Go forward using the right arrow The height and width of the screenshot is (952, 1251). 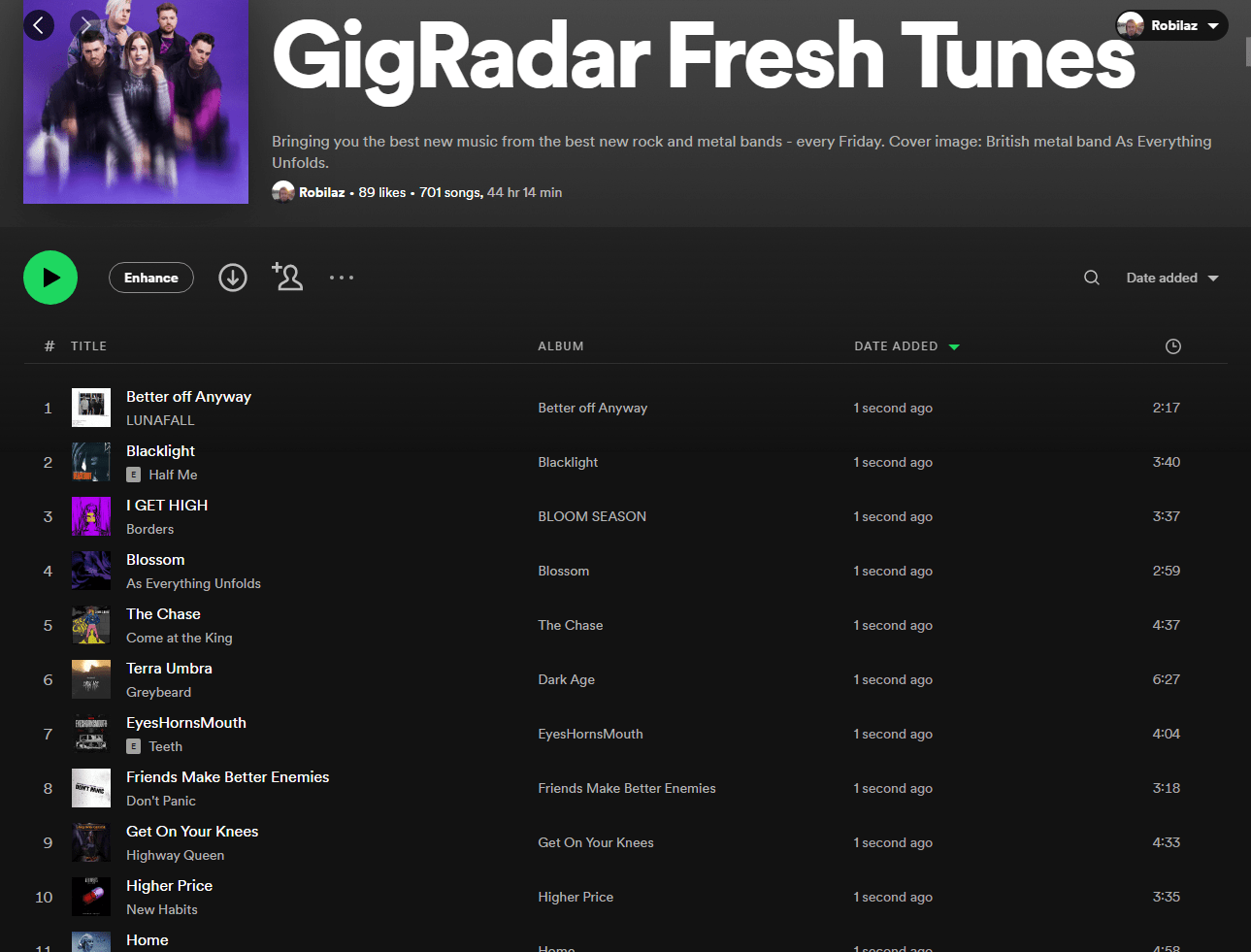click(x=85, y=24)
